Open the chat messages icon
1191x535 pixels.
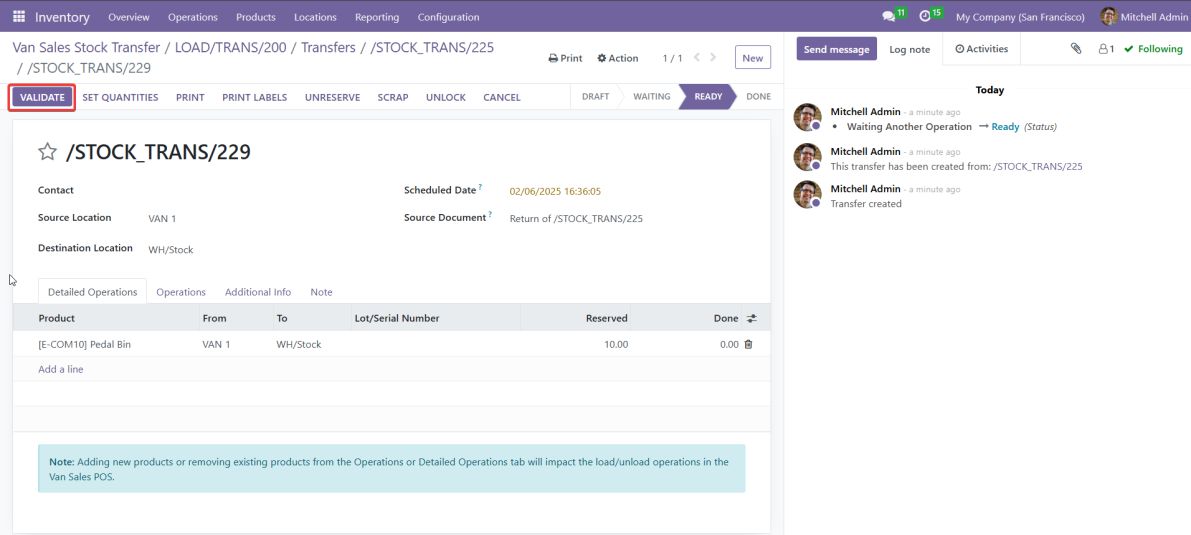click(x=888, y=17)
